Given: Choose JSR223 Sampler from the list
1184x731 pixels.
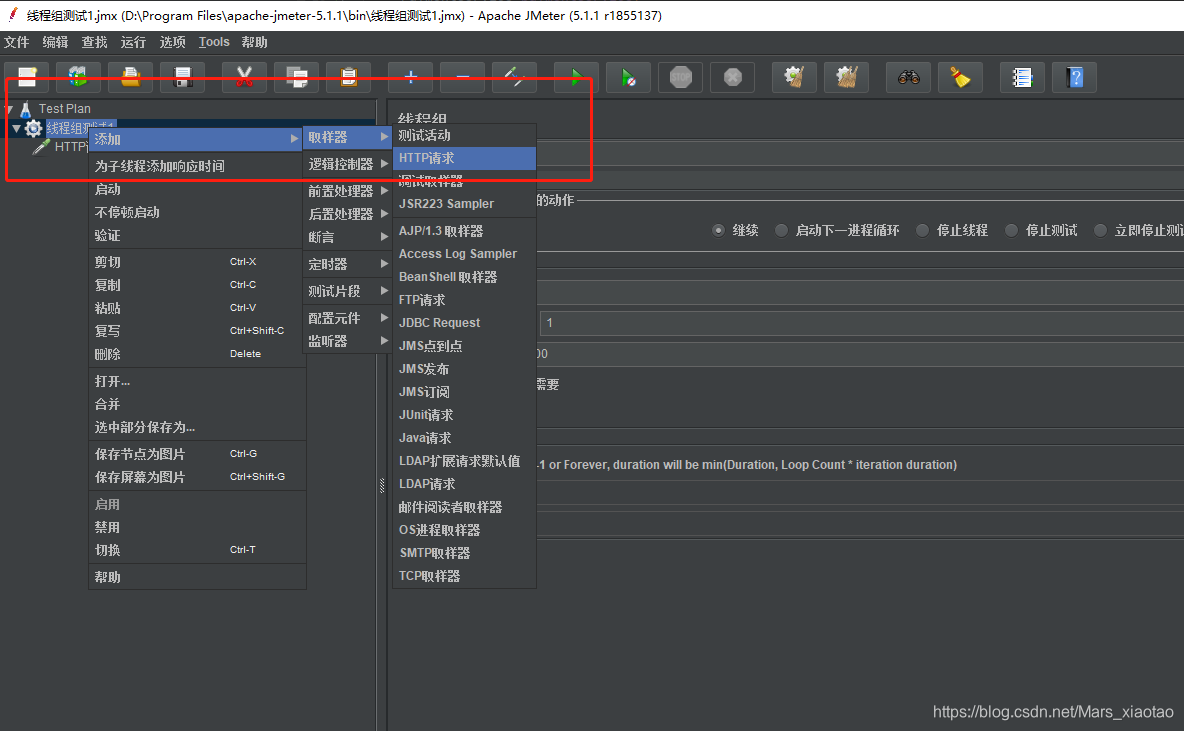Looking at the screenshot, I should [x=464, y=204].
